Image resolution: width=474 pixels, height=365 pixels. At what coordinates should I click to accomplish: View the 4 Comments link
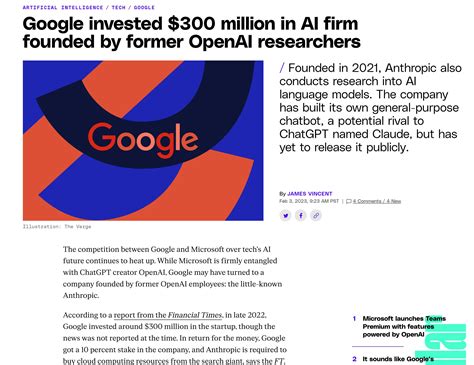377,201
